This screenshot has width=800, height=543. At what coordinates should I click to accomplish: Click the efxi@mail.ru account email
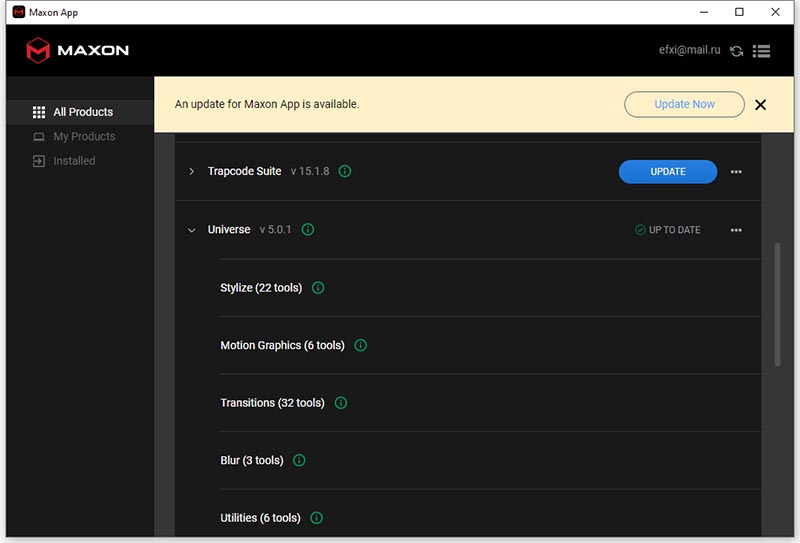tap(689, 50)
